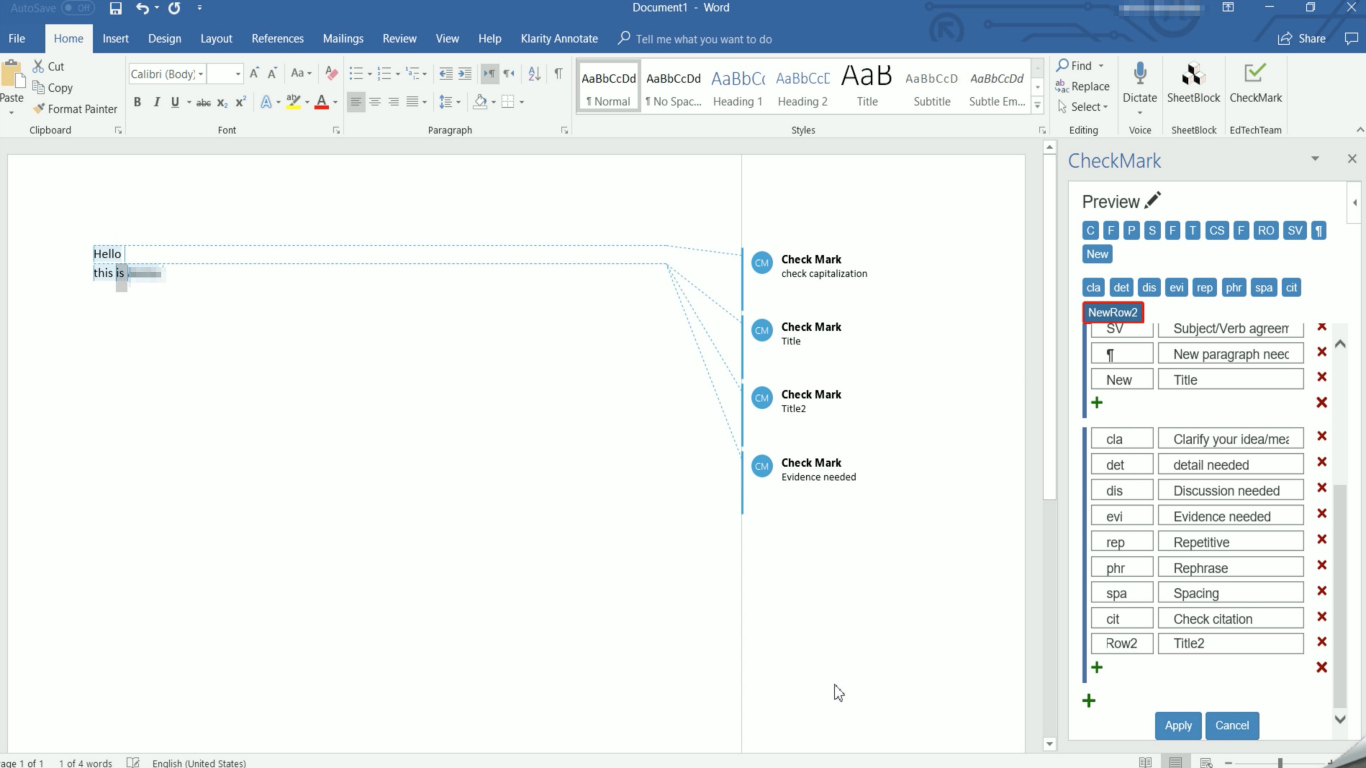
Task: Open the font name dropdown
Action: click(200, 74)
